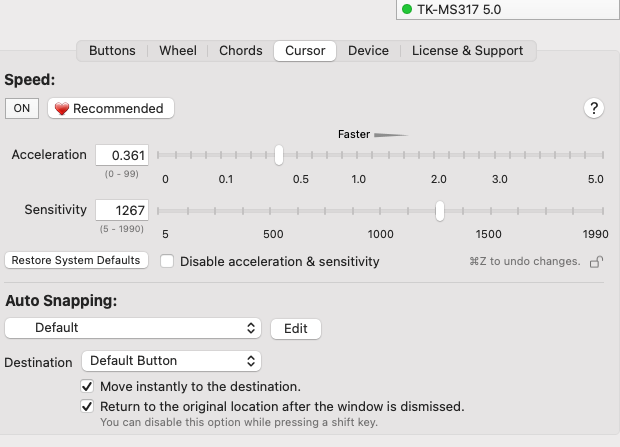Viewport: 620px width, 447px height.
Task: Click the Edit button for Auto Snapping
Action: point(295,328)
